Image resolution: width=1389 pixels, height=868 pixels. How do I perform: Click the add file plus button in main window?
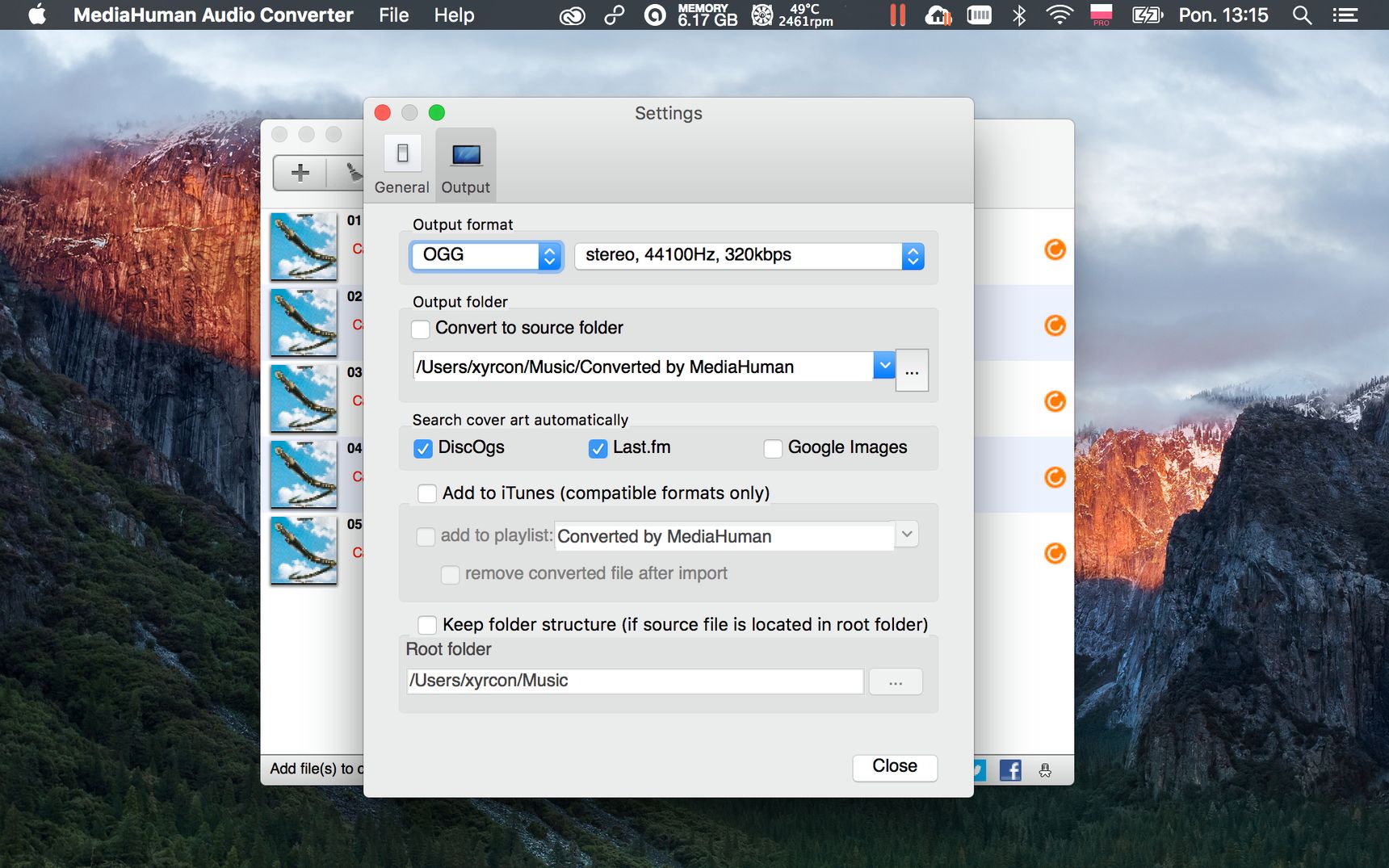tap(300, 173)
